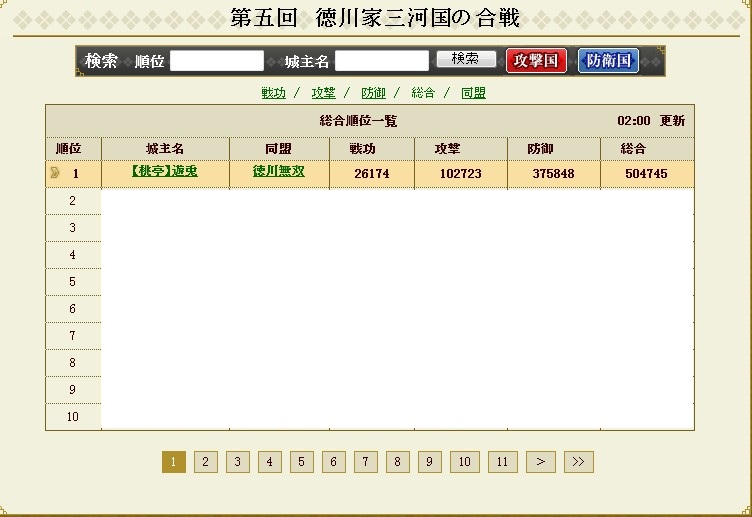Go to page 5 of rankings
This screenshot has width=752, height=517.
coord(302,462)
